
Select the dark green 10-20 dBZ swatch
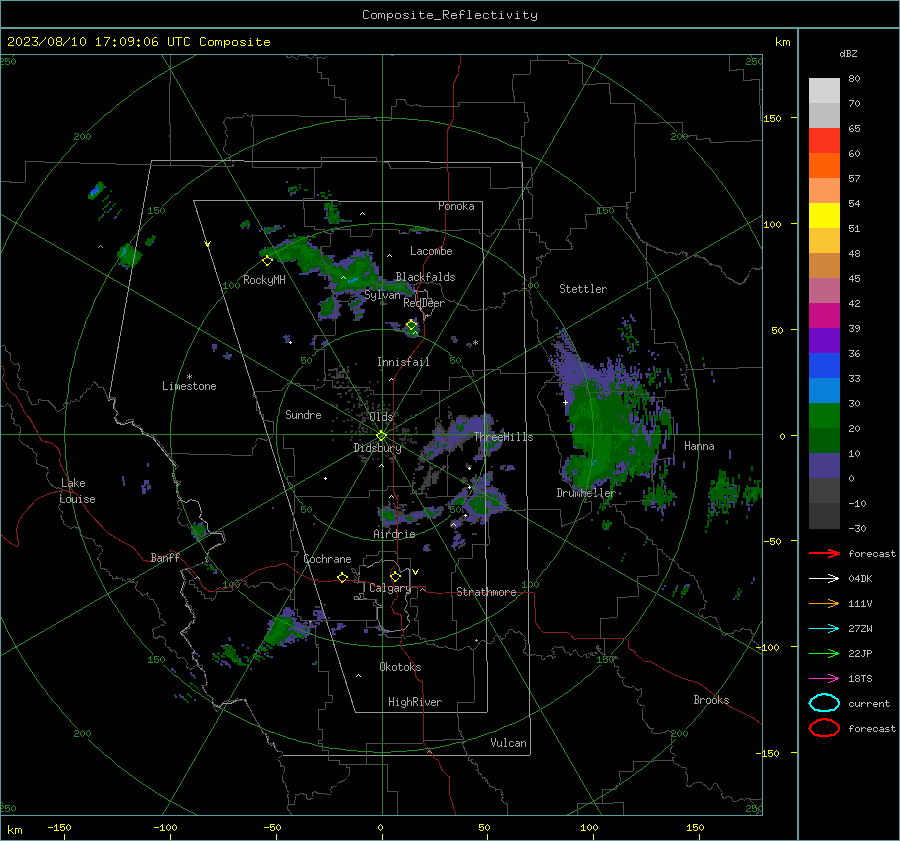click(x=824, y=440)
